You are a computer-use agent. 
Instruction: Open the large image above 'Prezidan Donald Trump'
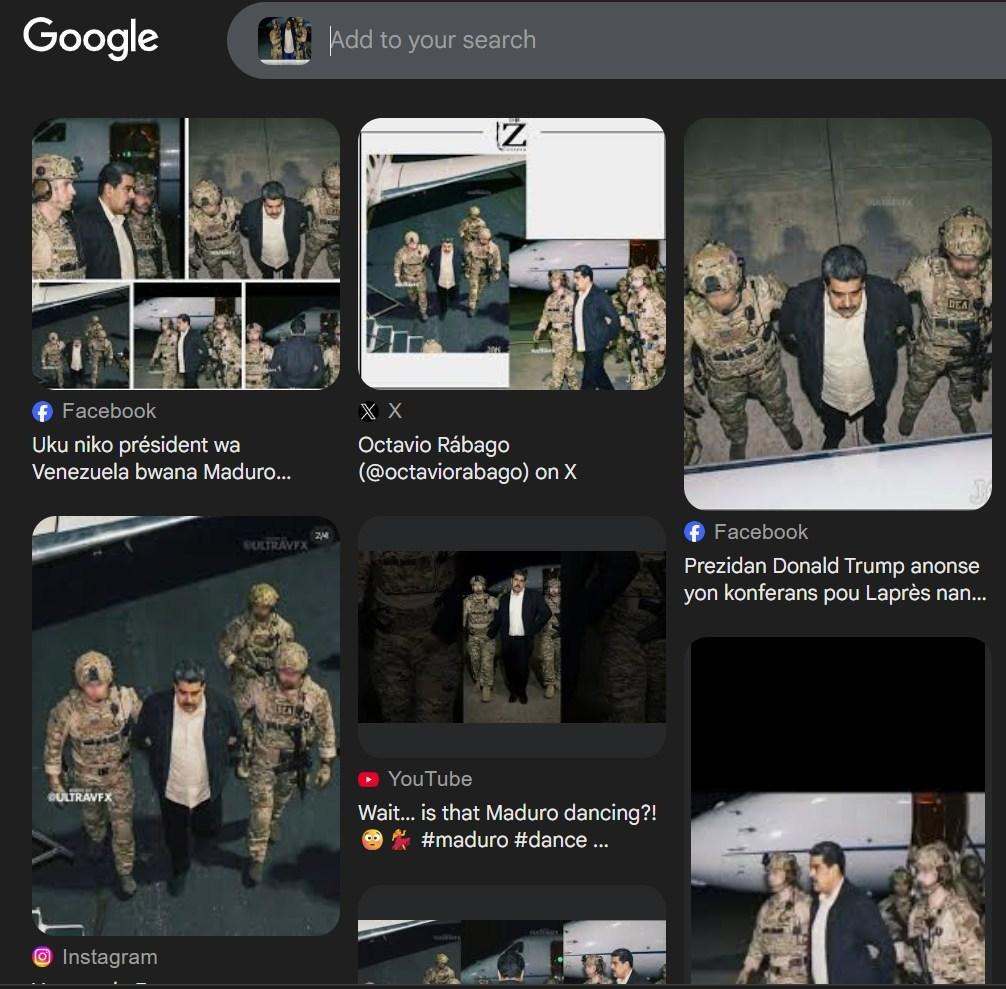coord(837,314)
